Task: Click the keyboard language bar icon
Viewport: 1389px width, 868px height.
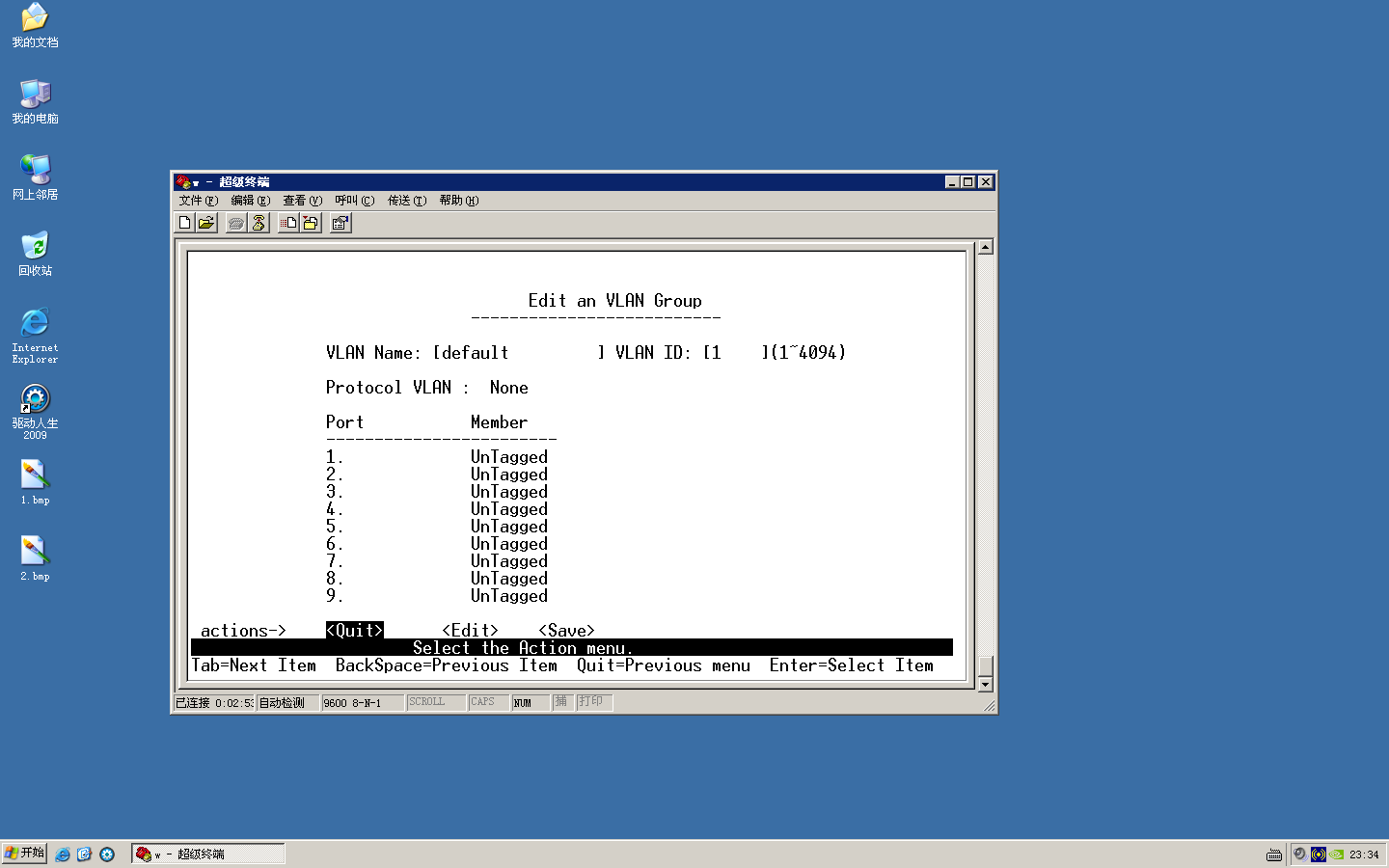Action: click(x=1274, y=854)
